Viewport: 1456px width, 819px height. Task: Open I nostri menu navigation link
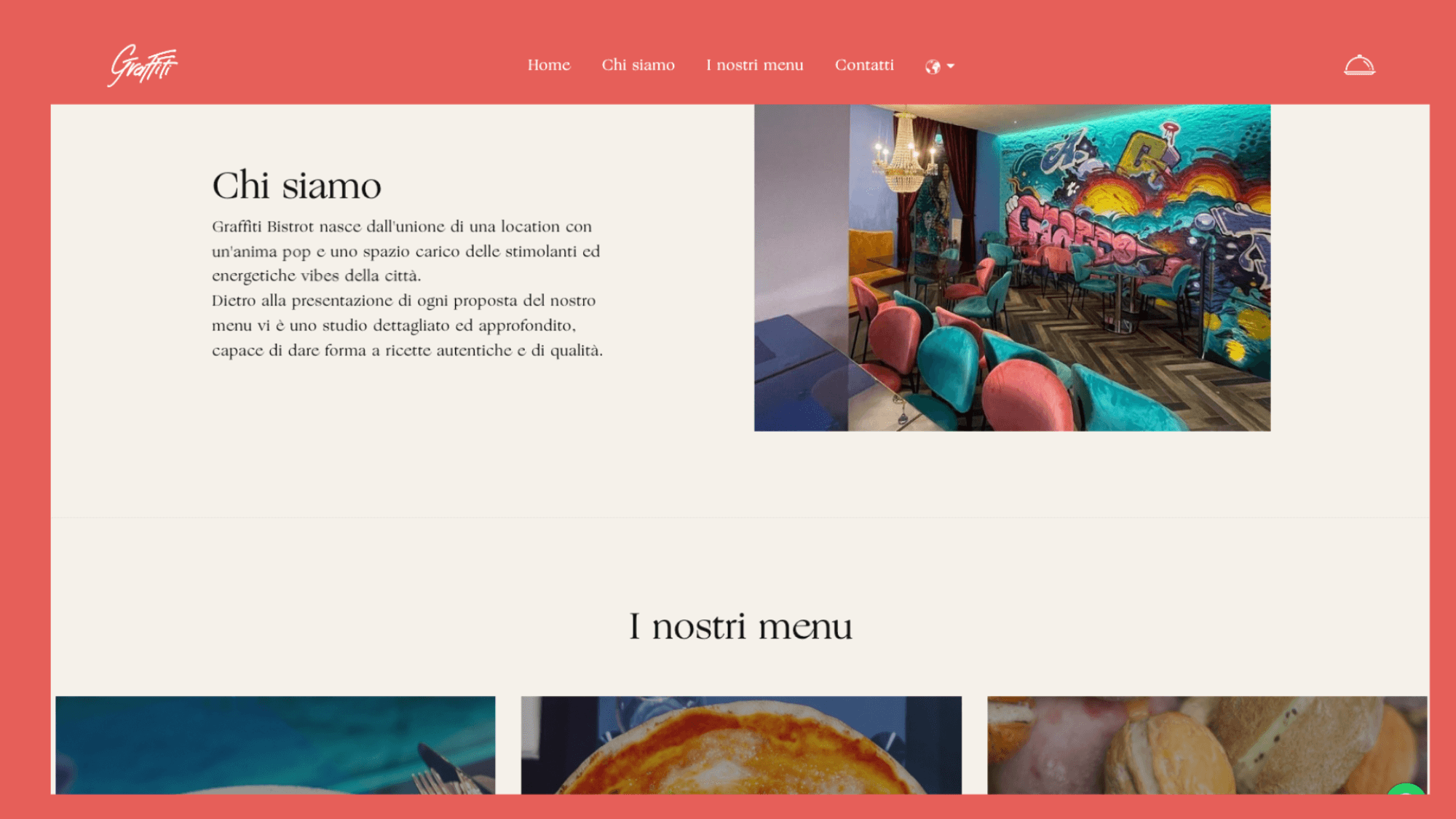point(755,65)
